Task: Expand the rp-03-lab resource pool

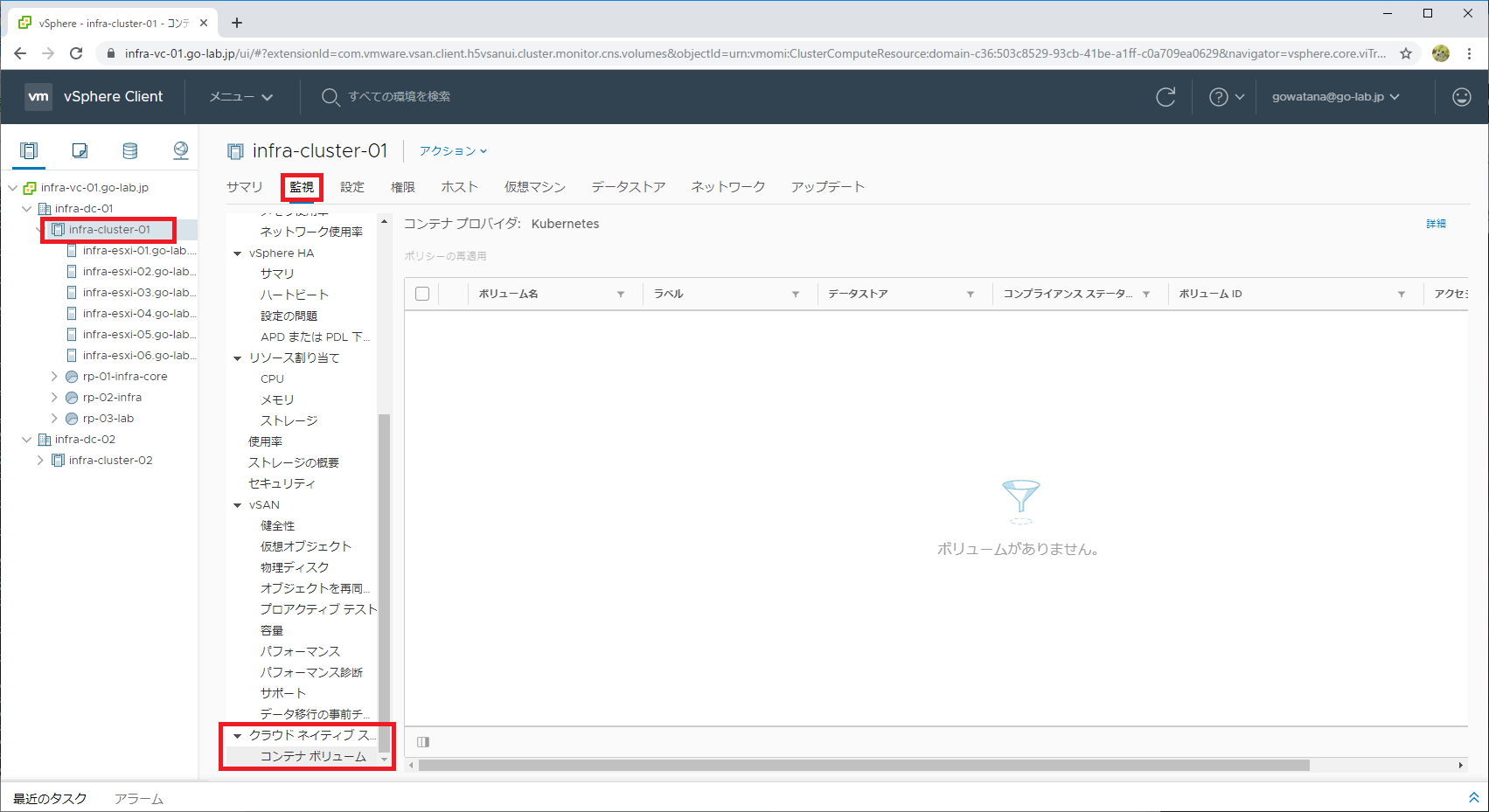Action: (54, 419)
